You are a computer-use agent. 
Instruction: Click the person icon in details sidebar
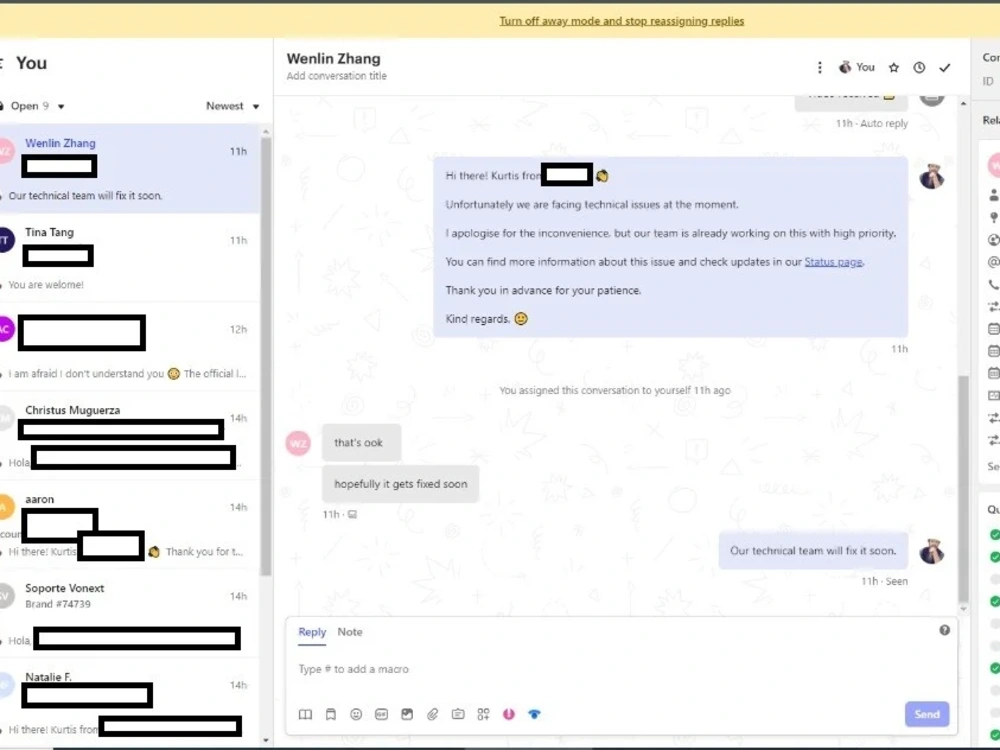(994, 195)
